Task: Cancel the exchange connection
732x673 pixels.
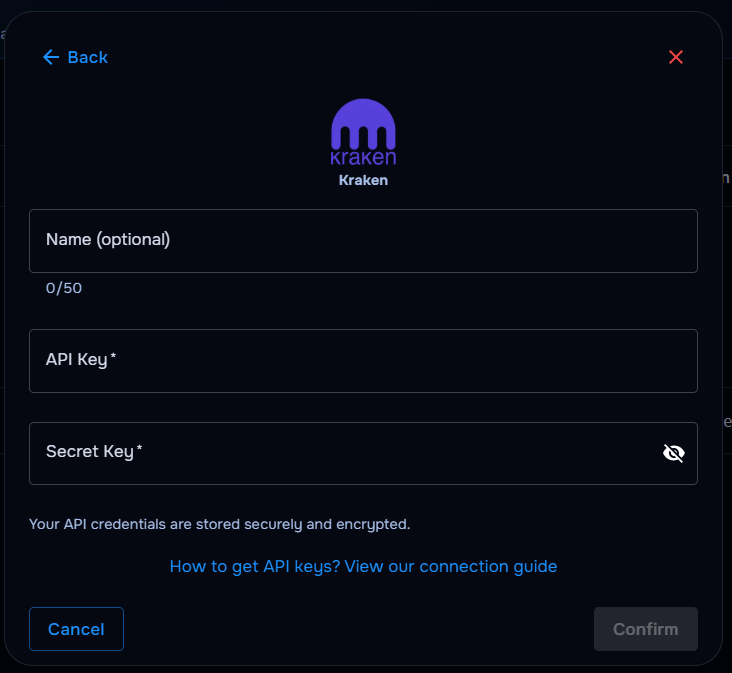Action: [76, 629]
